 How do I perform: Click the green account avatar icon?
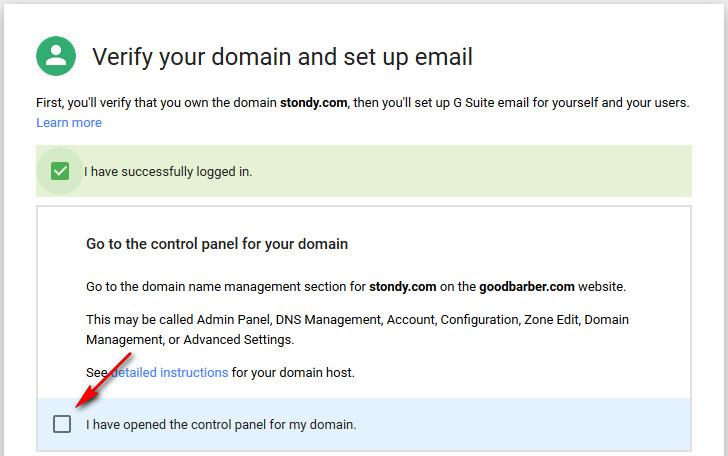57,56
